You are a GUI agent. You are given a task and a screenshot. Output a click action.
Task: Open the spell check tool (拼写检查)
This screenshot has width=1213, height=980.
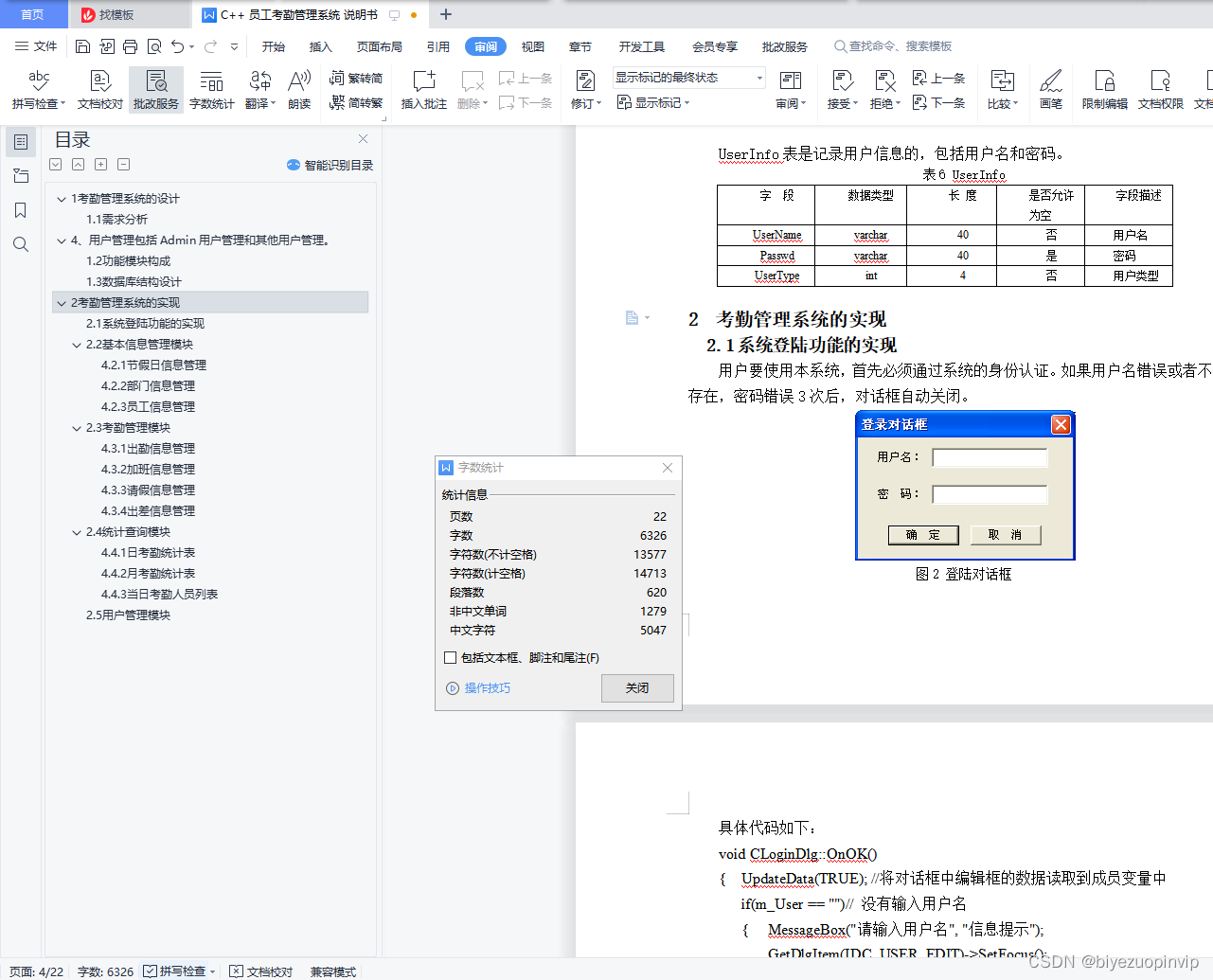click(39, 89)
